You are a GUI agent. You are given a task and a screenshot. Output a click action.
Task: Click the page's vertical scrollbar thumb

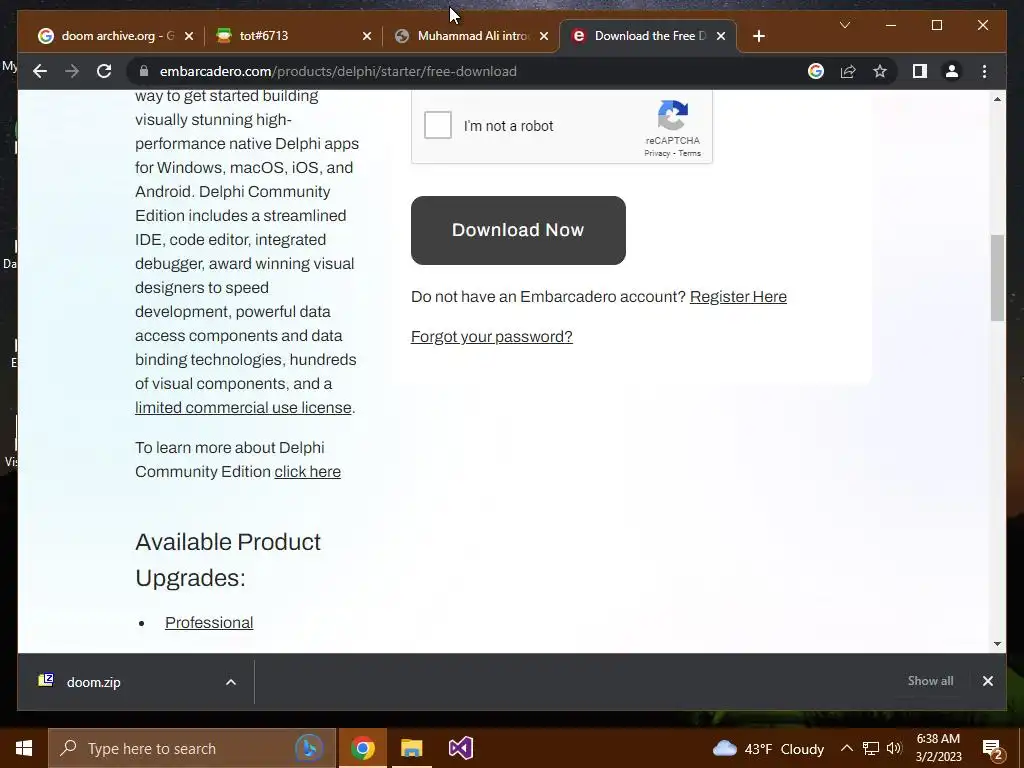(x=997, y=278)
